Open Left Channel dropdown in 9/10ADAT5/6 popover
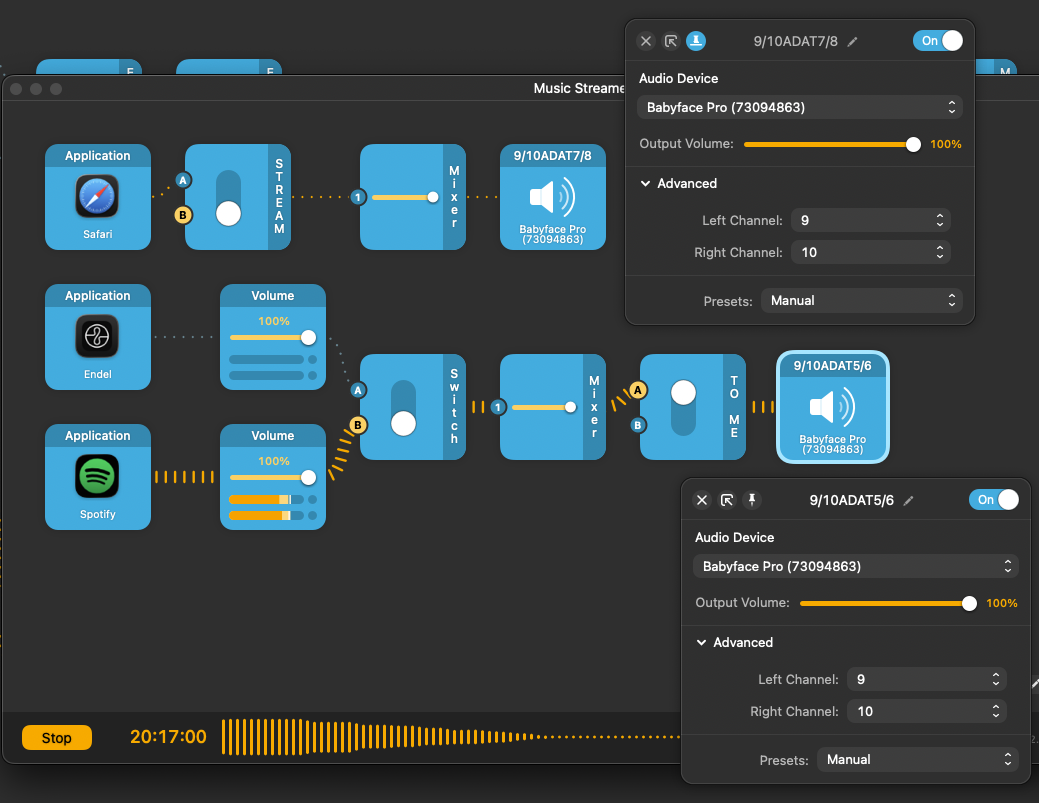This screenshot has width=1039, height=803. (927, 680)
